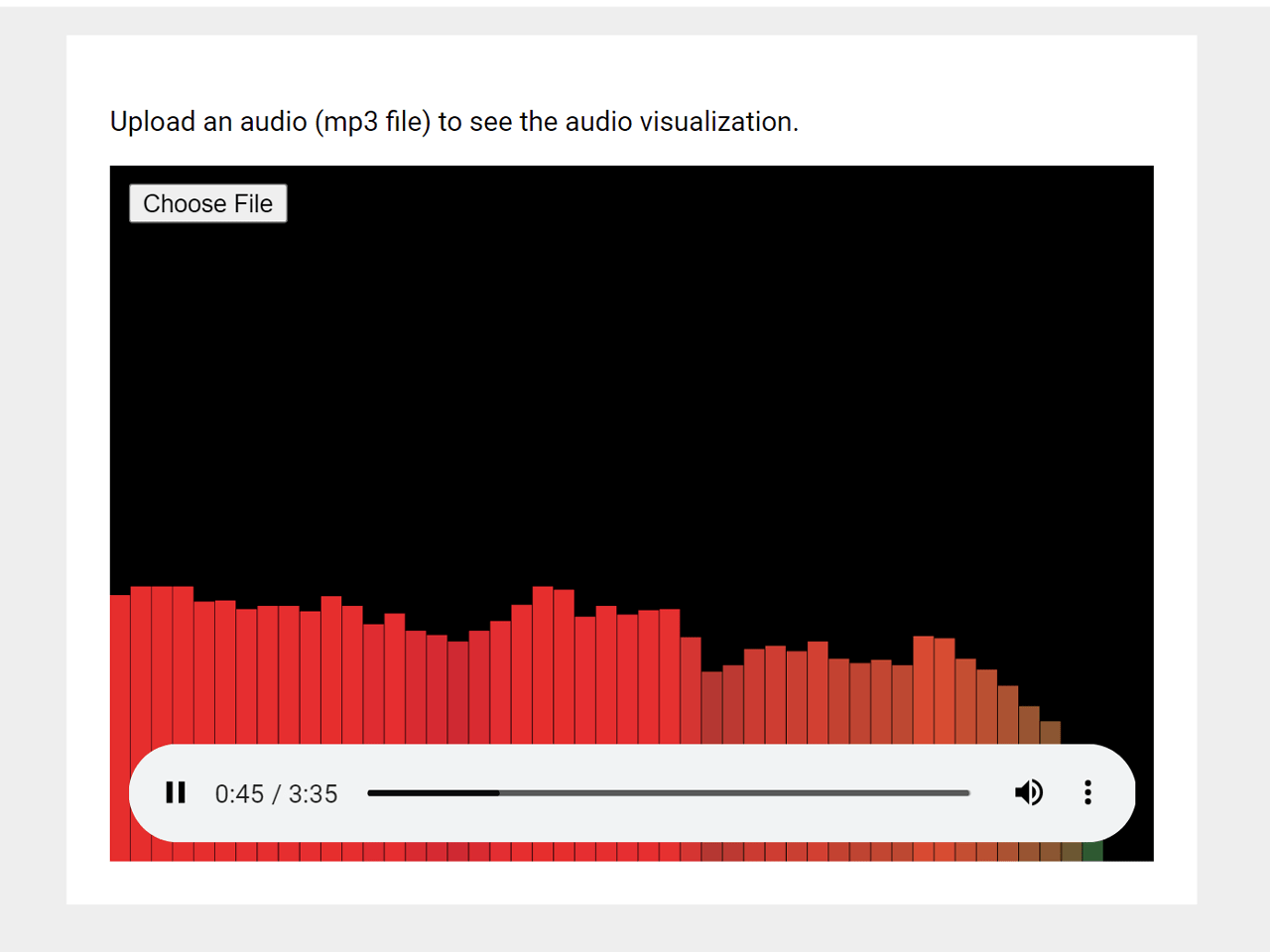This screenshot has height=952, width=1270.
Task: Click the 3:35 total duration label
Action: tap(314, 793)
